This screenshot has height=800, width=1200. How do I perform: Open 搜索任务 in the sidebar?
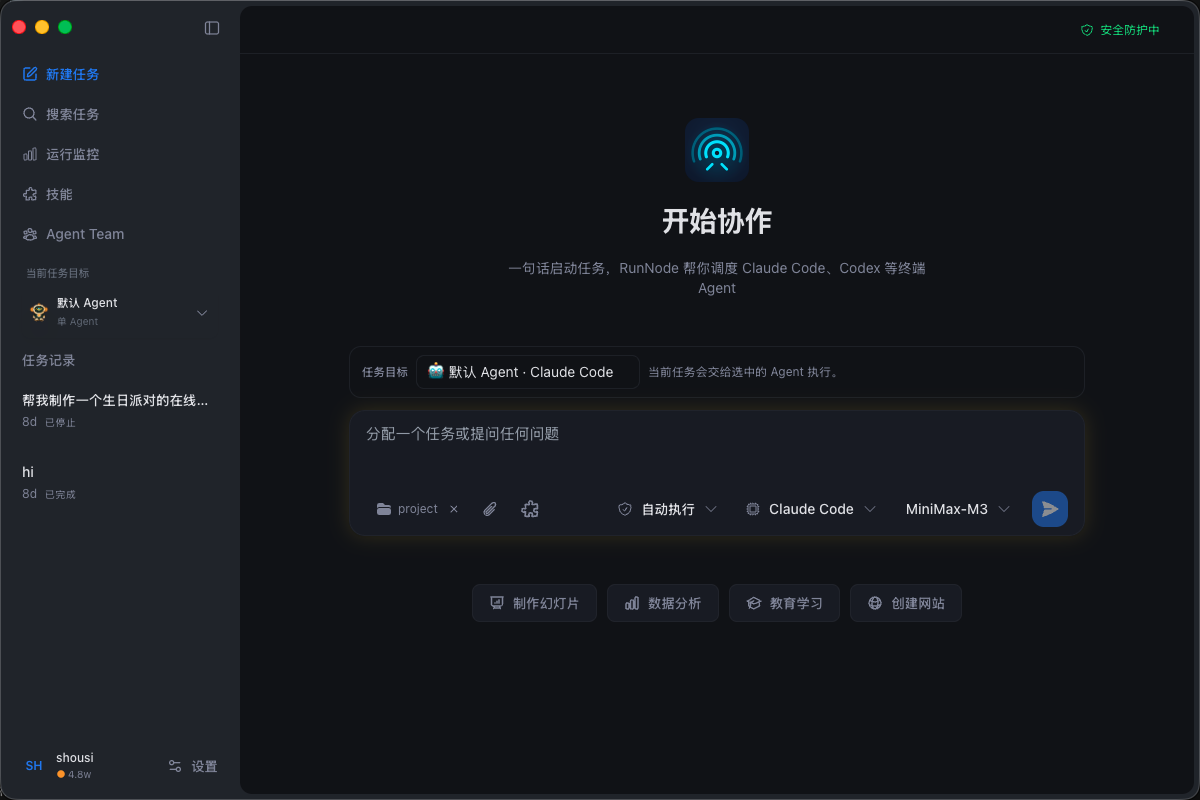120,114
